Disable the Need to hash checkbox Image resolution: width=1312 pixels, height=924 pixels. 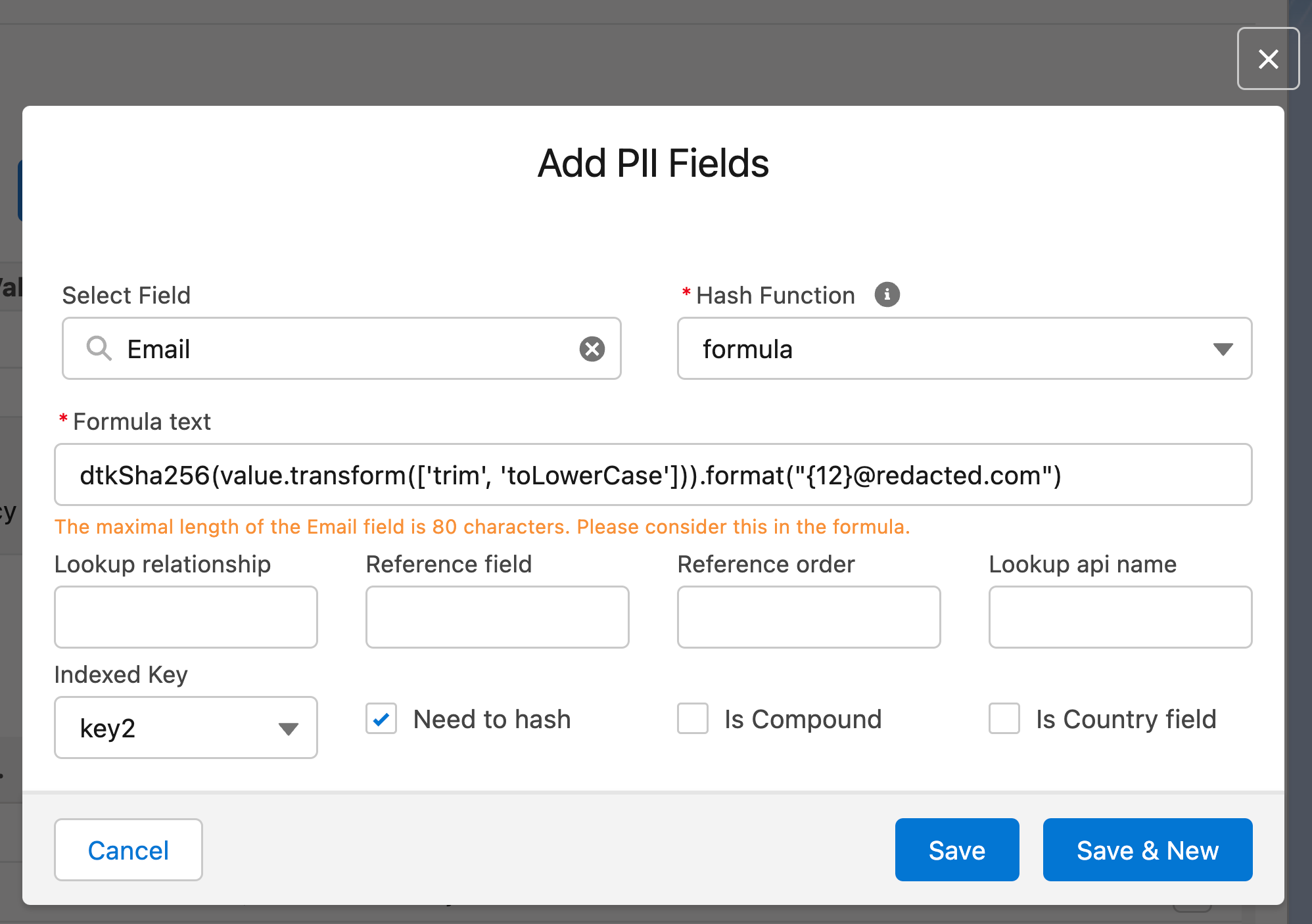[x=381, y=719]
